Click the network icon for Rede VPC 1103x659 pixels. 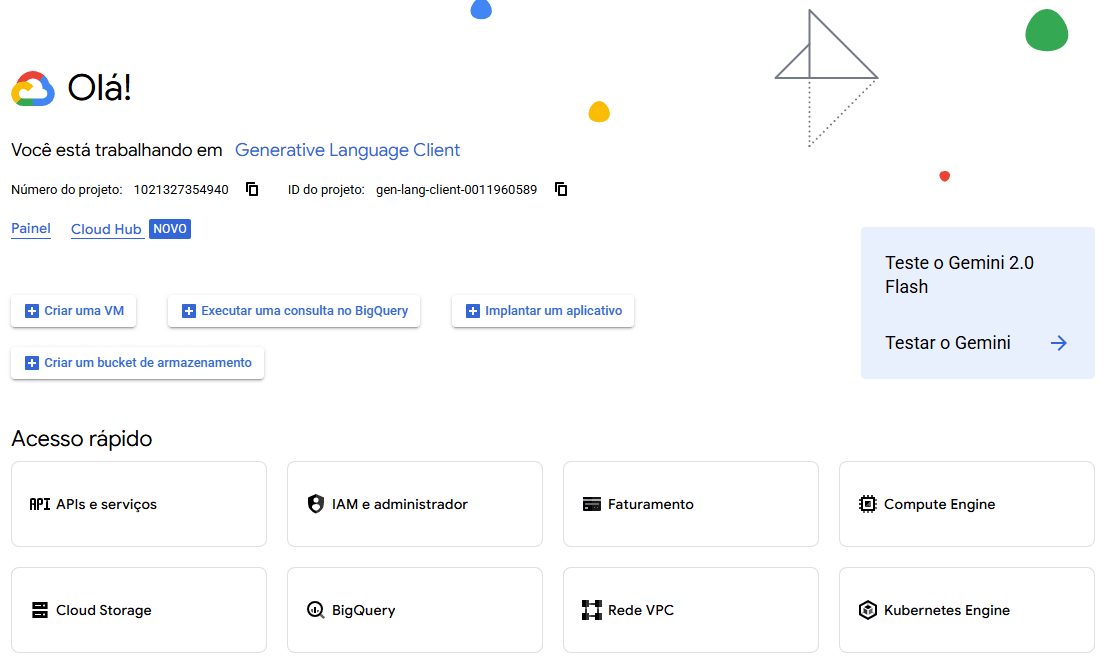click(592, 610)
